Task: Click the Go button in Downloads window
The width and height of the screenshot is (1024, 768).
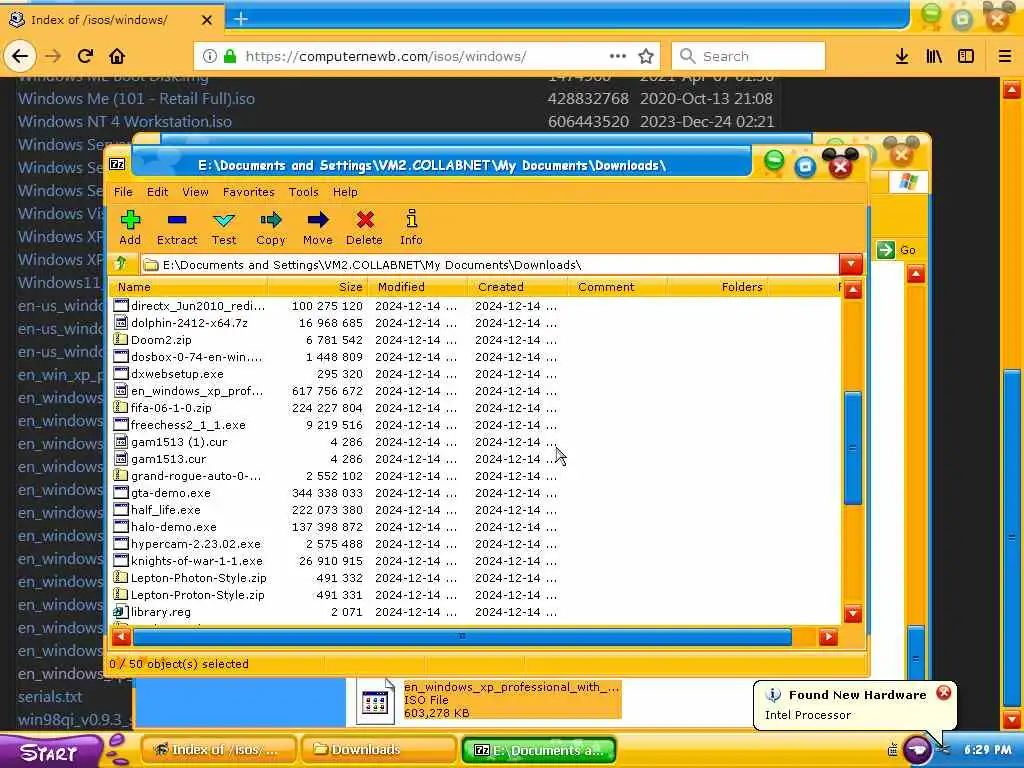Action: [897, 250]
